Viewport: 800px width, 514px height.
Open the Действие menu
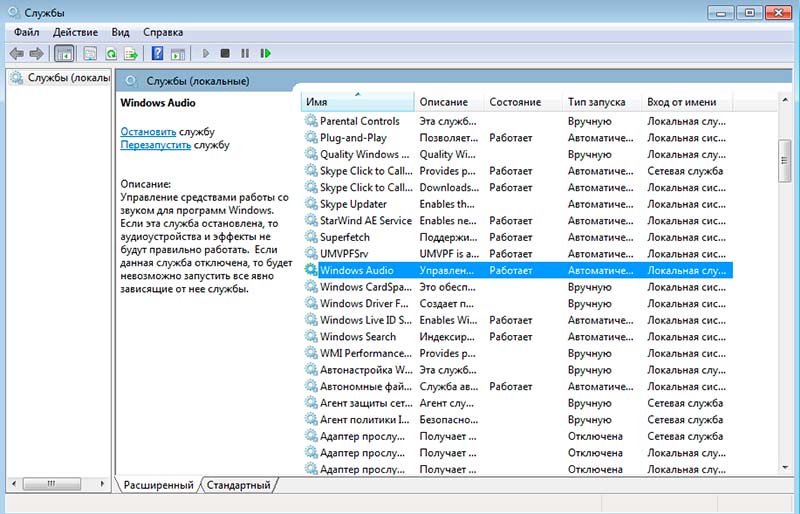[x=75, y=32]
